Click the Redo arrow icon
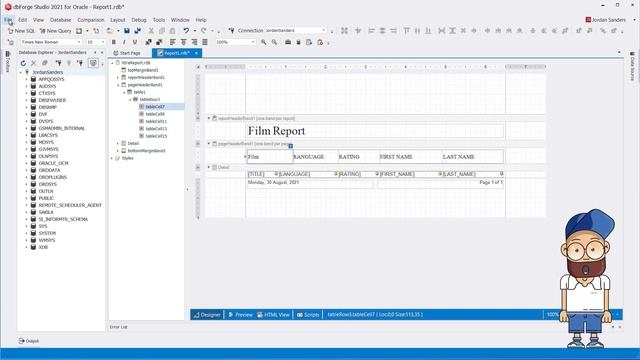This screenshot has width=640, height=360. click(203, 31)
